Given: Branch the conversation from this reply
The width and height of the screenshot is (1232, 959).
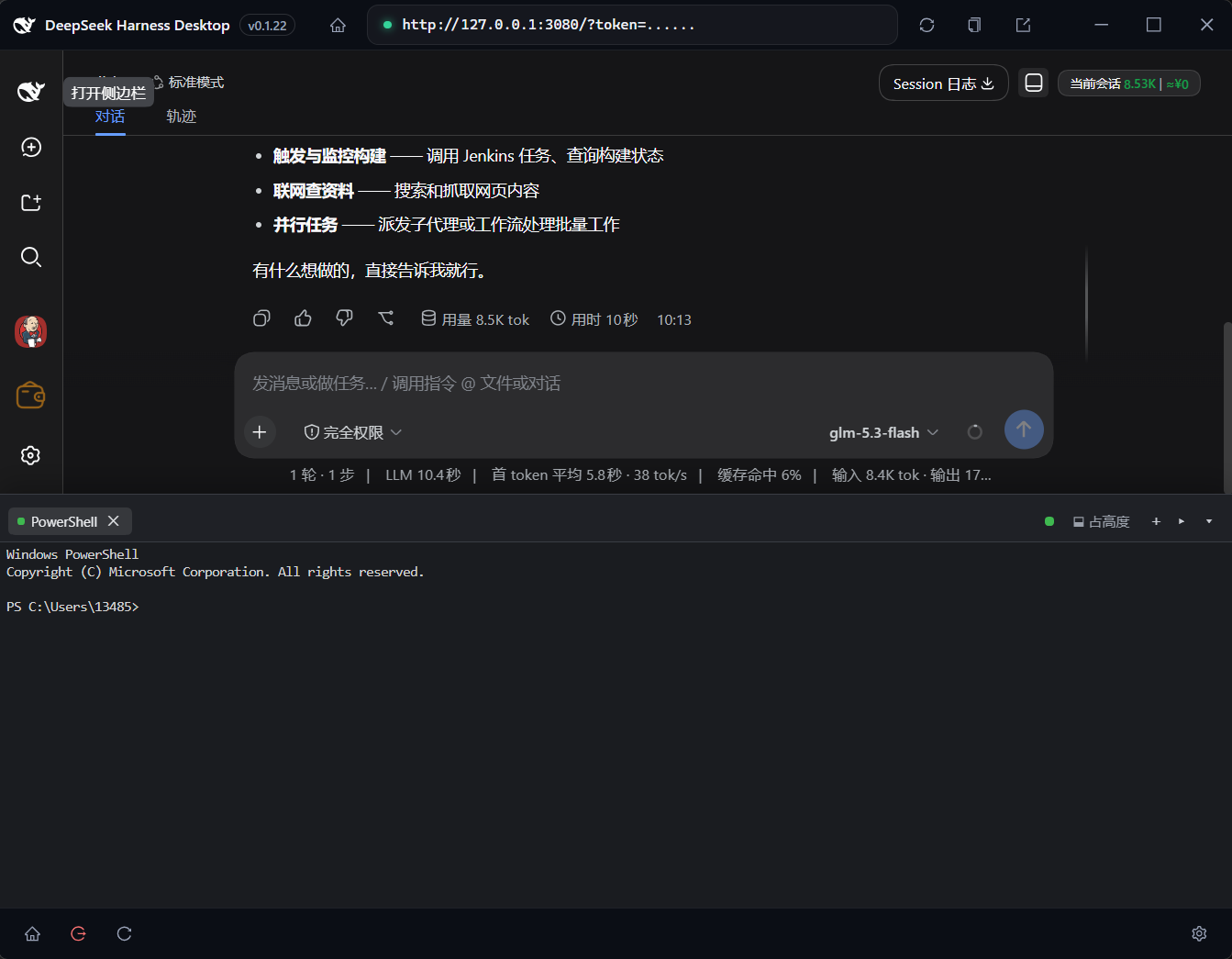Looking at the screenshot, I should click(386, 318).
